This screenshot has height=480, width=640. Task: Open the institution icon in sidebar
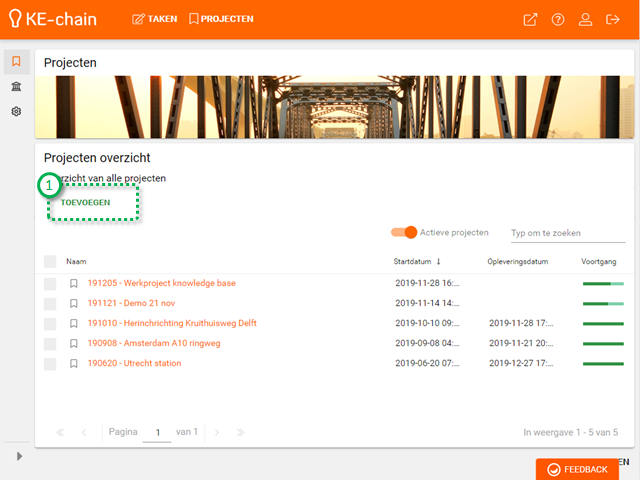pyautogui.click(x=16, y=87)
